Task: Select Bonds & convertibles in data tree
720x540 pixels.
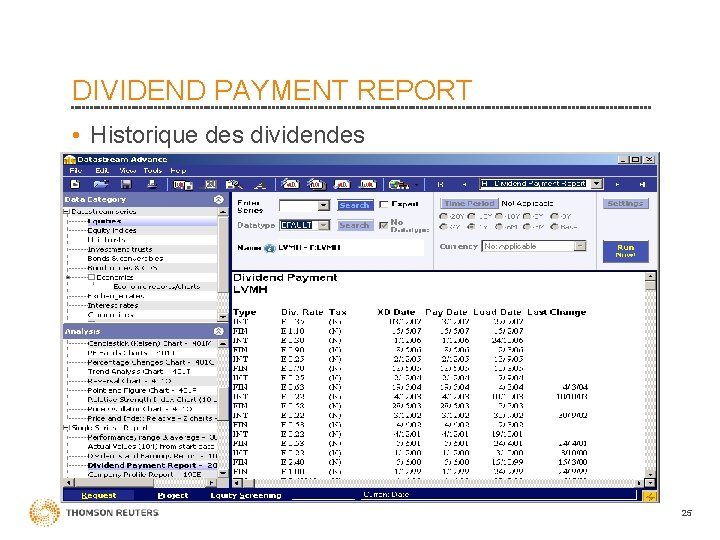Action: (x=125, y=259)
